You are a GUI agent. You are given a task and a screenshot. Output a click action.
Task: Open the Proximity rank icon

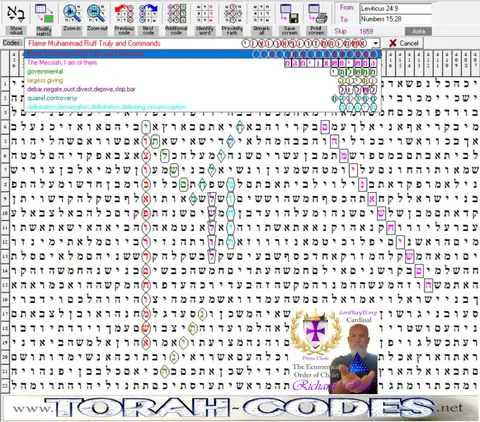click(232, 13)
